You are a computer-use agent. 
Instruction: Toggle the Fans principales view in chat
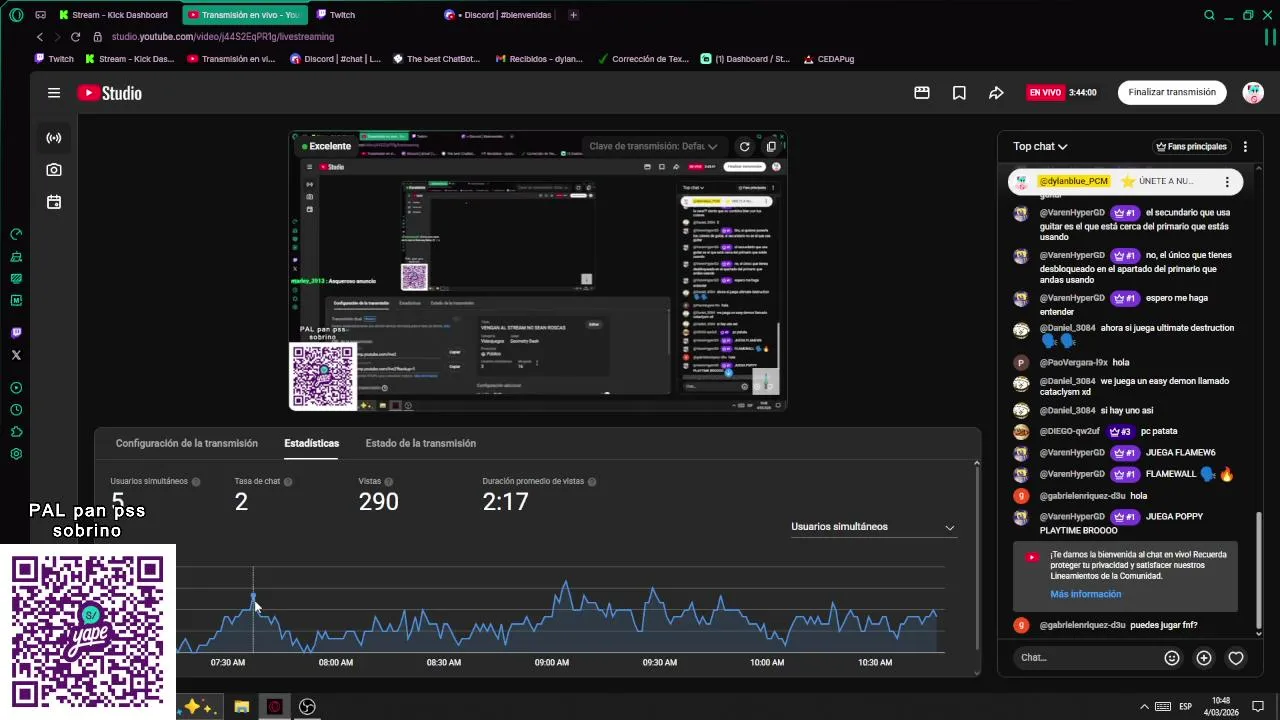[x=1191, y=146]
